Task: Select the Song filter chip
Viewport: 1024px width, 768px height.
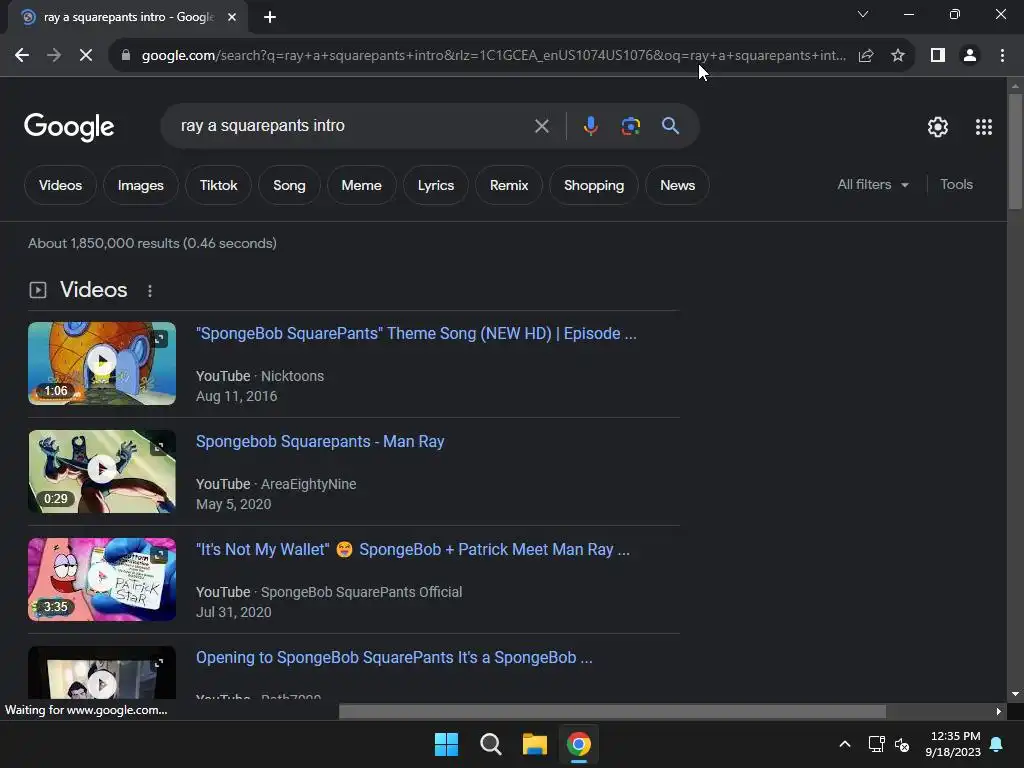Action: (x=289, y=185)
